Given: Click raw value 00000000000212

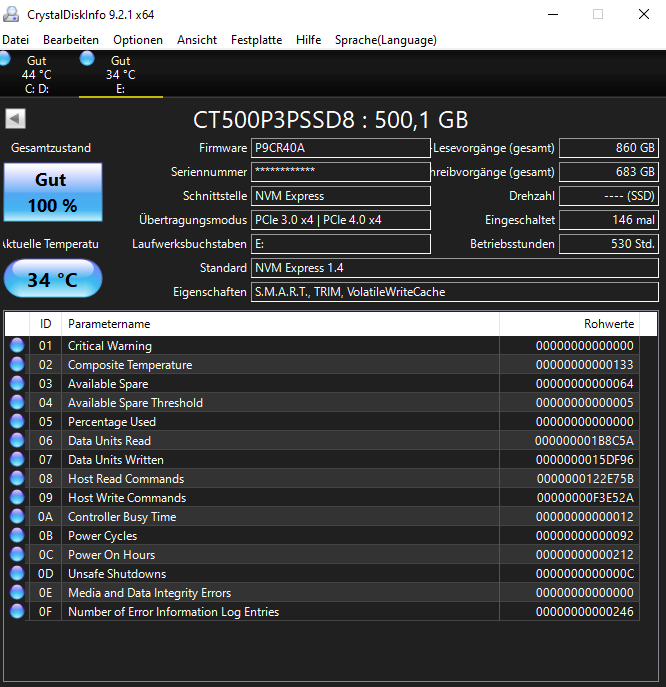Looking at the screenshot, I should 585,555.
